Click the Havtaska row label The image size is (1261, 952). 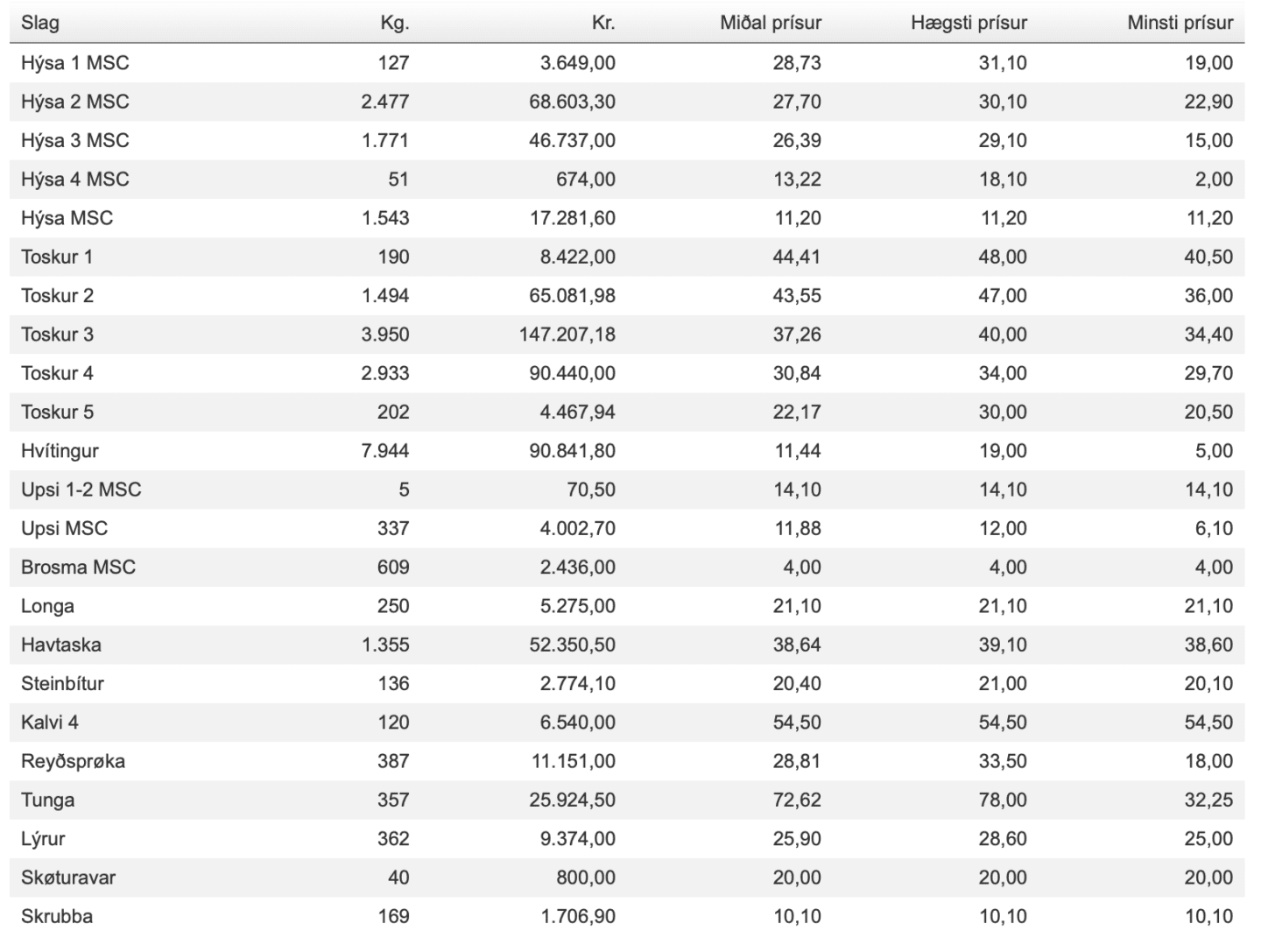tap(61, 645)
